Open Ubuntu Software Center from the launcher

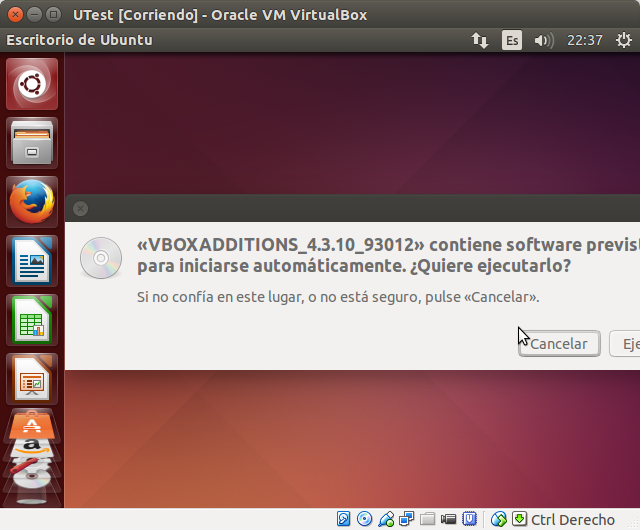click(32, 425)
